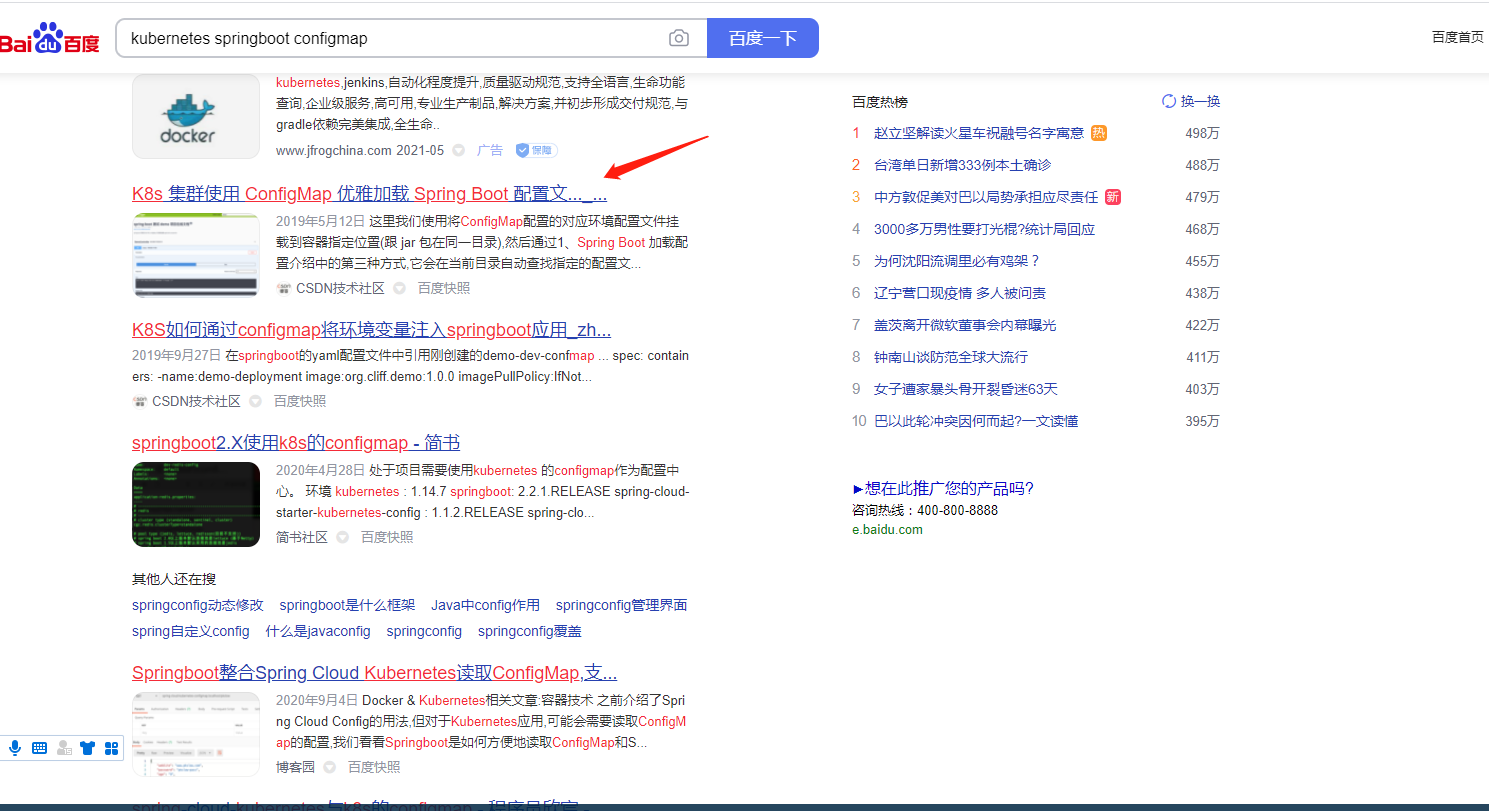This screenshot has height=811, width=1489.
Task: Open hot item 女子遭家暴头骨开裂昏迷63天
Action: pyautogui.click(x=966, y=389)
